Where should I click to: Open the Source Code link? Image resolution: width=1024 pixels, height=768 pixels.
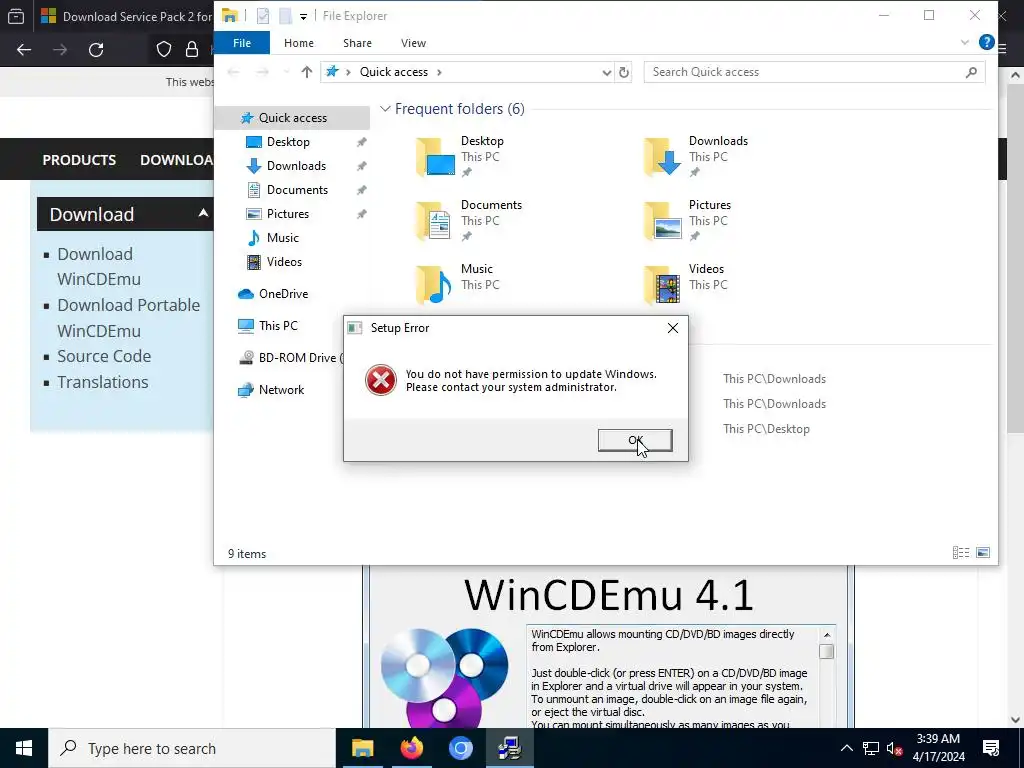[104, 356]
